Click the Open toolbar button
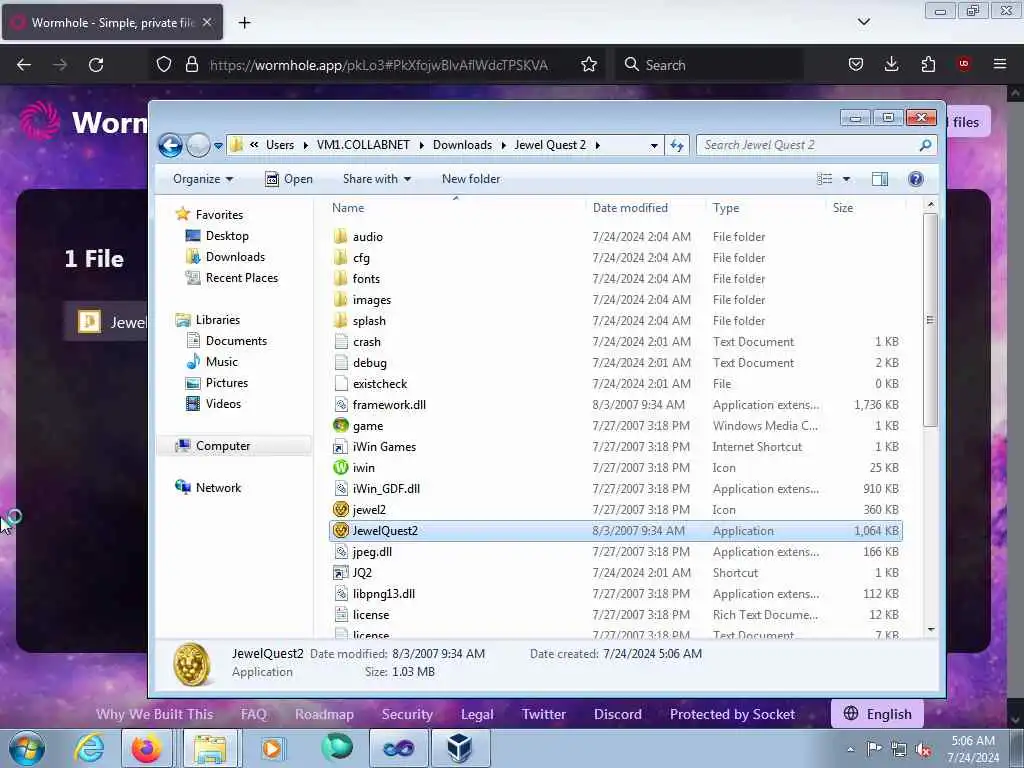1024x768 pixels. click(289, 179)
